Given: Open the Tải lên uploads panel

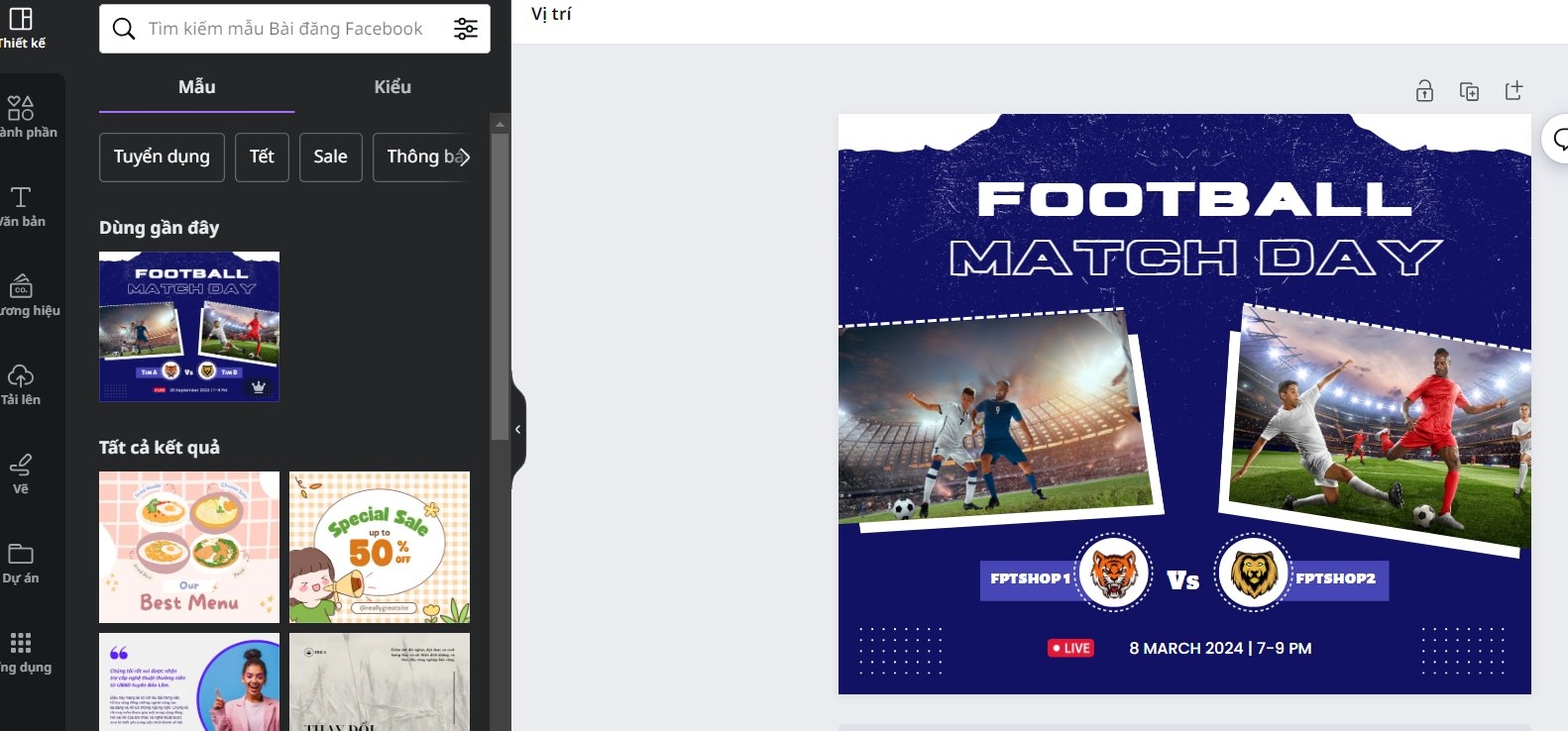Looking at the screenshot, I should [x=21, y=384].
